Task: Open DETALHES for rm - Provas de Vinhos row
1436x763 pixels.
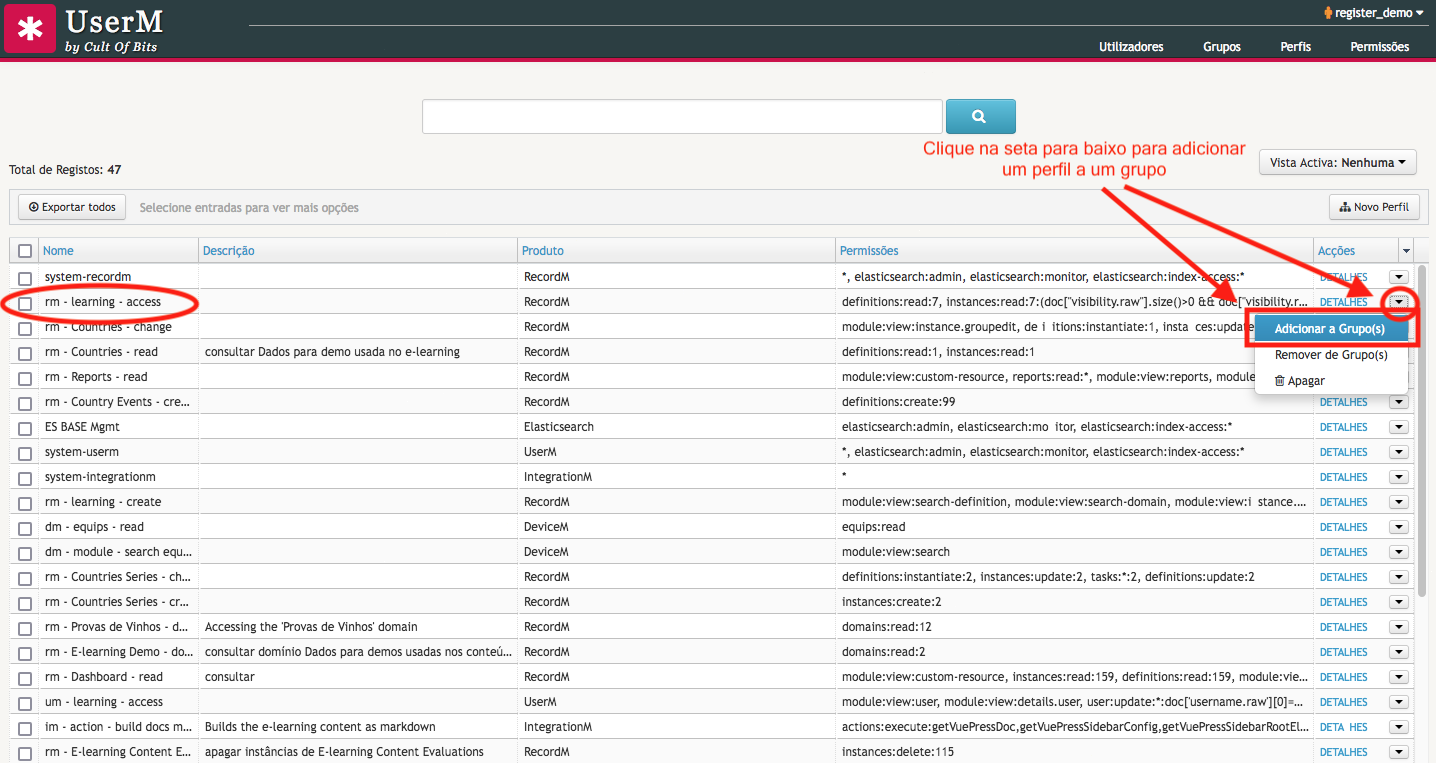Action: tap(1344, 627)
